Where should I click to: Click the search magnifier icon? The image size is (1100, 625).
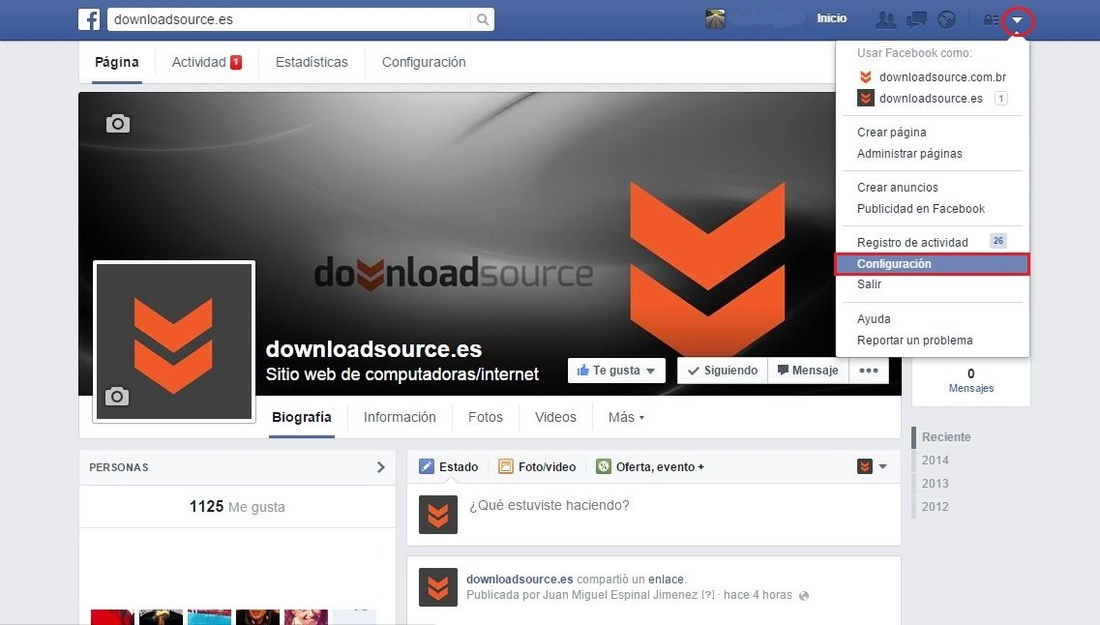click(x=483, y=20)
